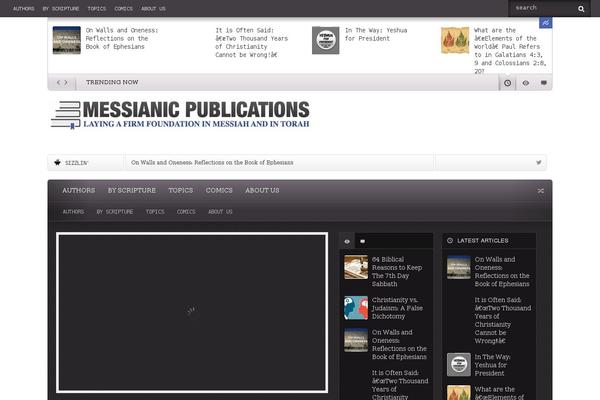The height and width of the screenshot is (400, 600).
Task: Open trending link In The Way: Yeshua for President
Action: 376,34
